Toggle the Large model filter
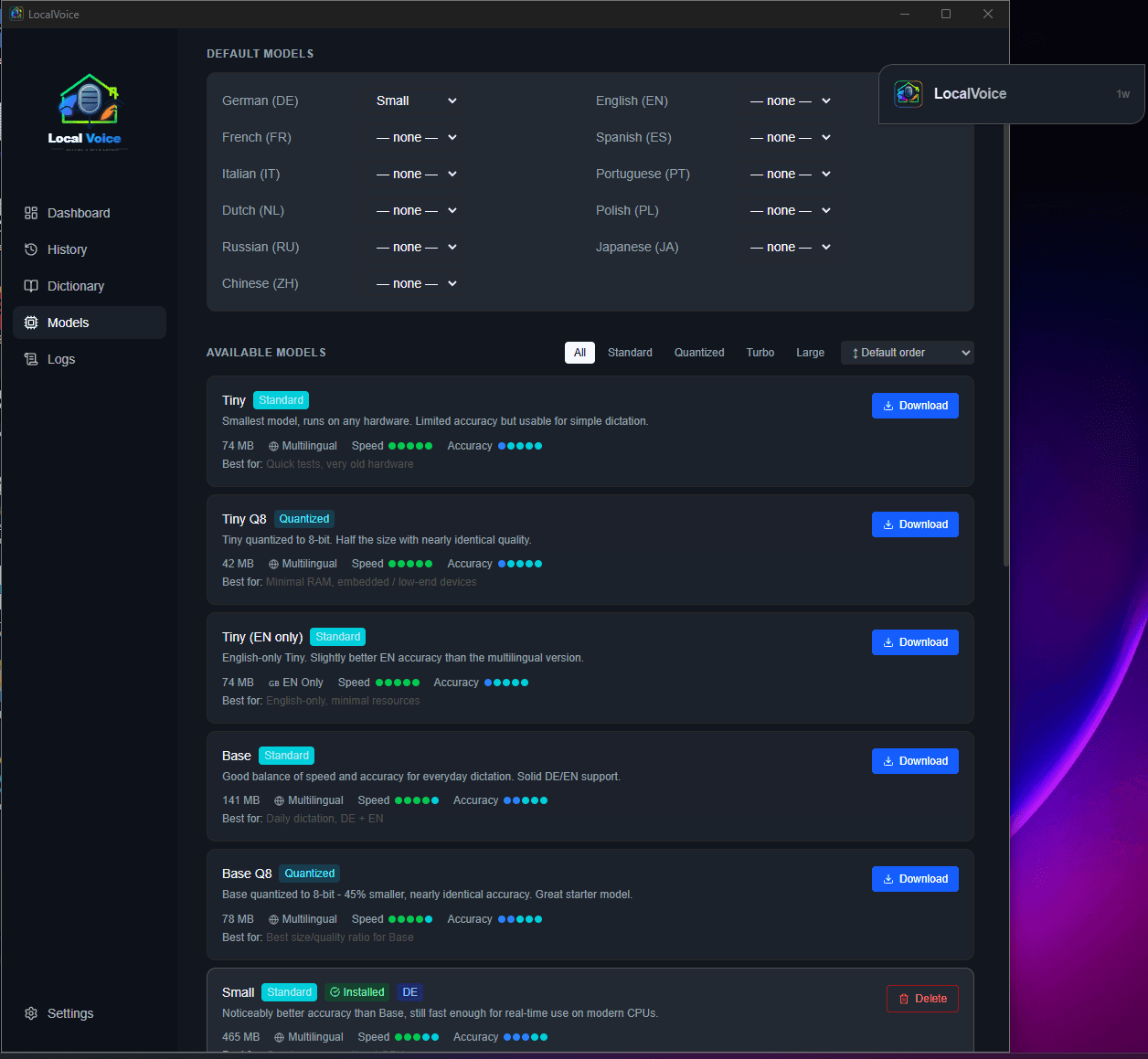This screenshot has height=1059, width=1148. pyautogui.click(x=810, y=352)
